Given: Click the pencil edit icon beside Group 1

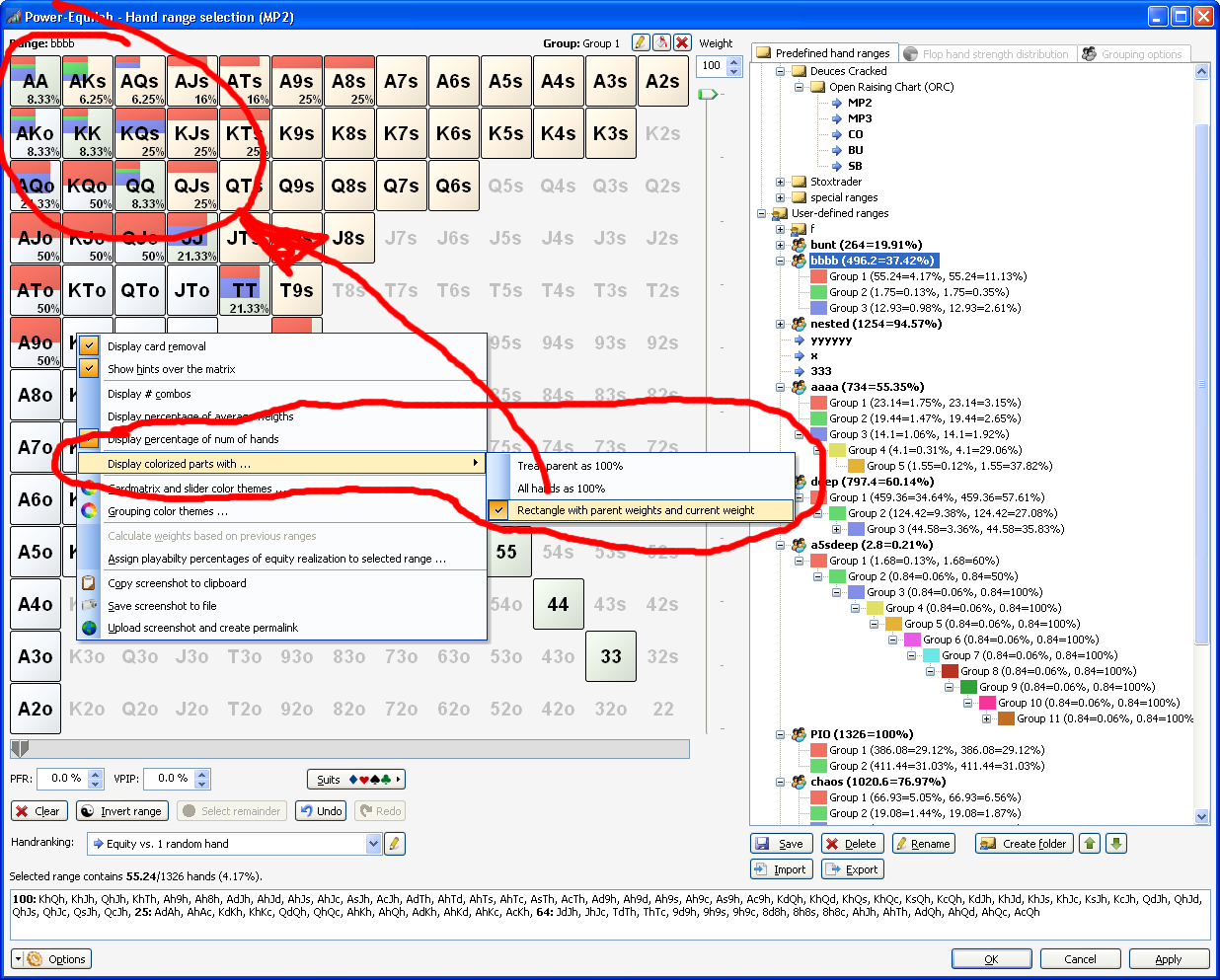Looking at the screenshot, I should [x=641, y=42].
